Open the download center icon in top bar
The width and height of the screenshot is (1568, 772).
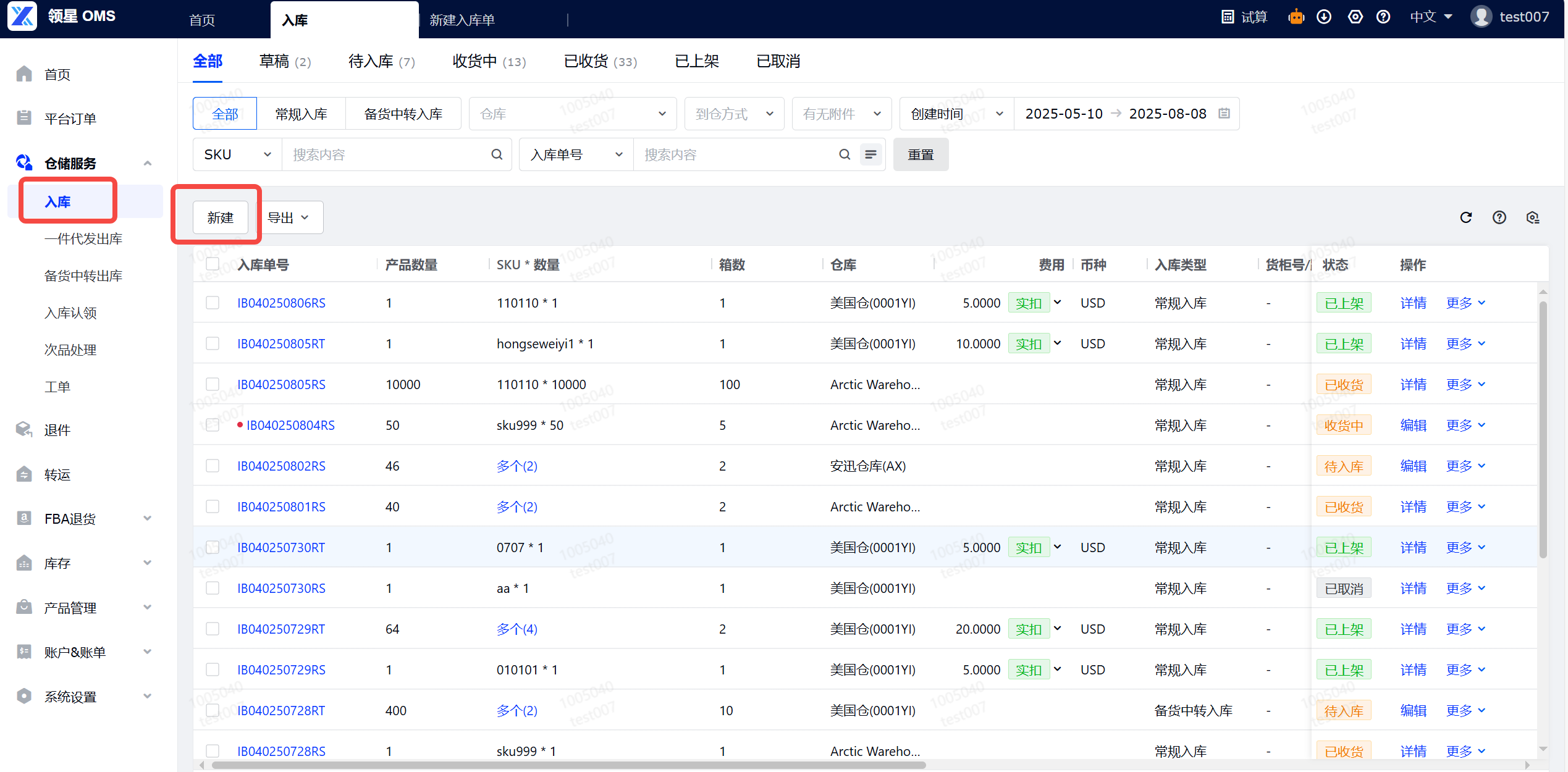pyautogui.click(x=1323, y=17)
